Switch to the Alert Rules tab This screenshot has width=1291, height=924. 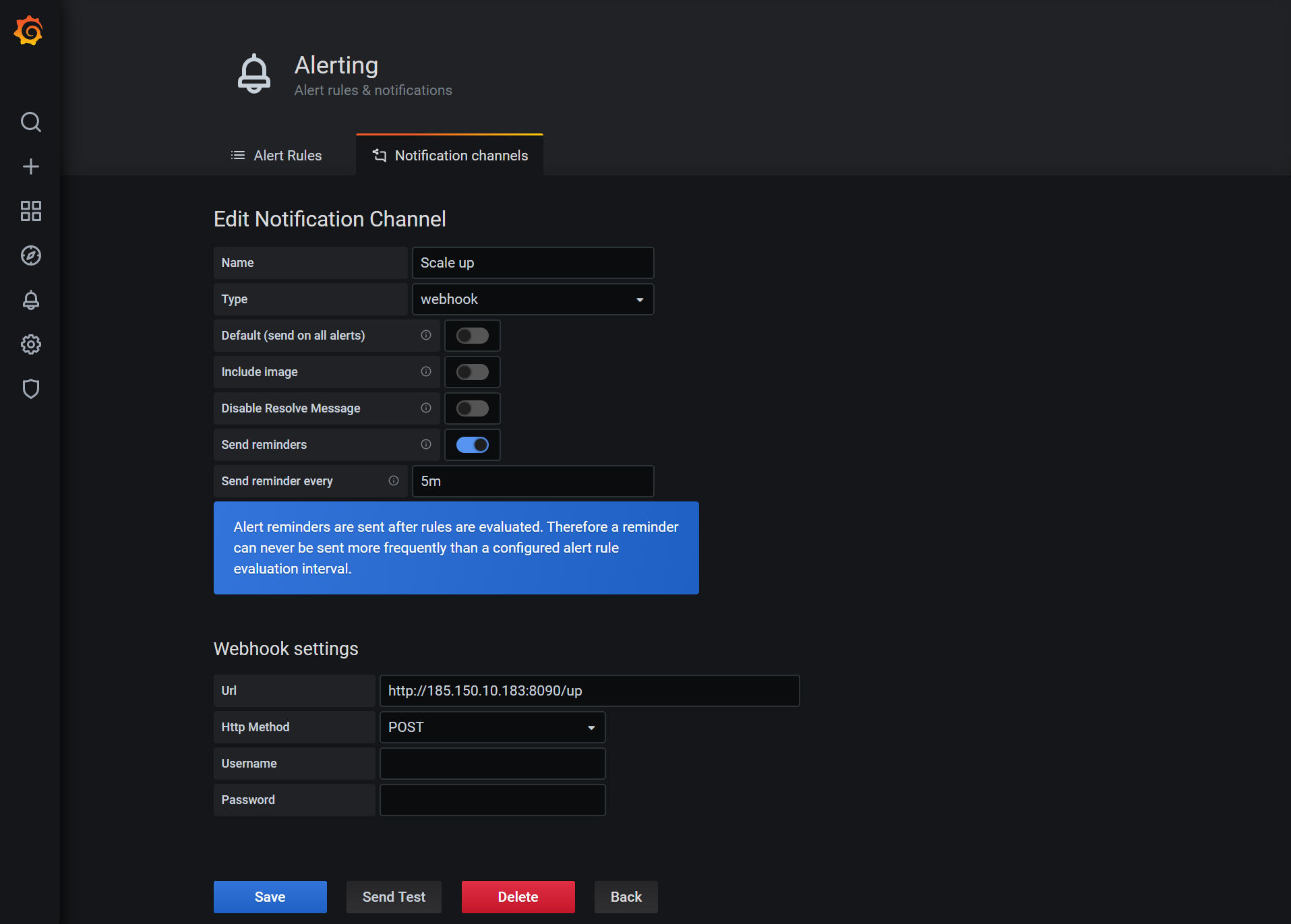(x=276, y=156)
